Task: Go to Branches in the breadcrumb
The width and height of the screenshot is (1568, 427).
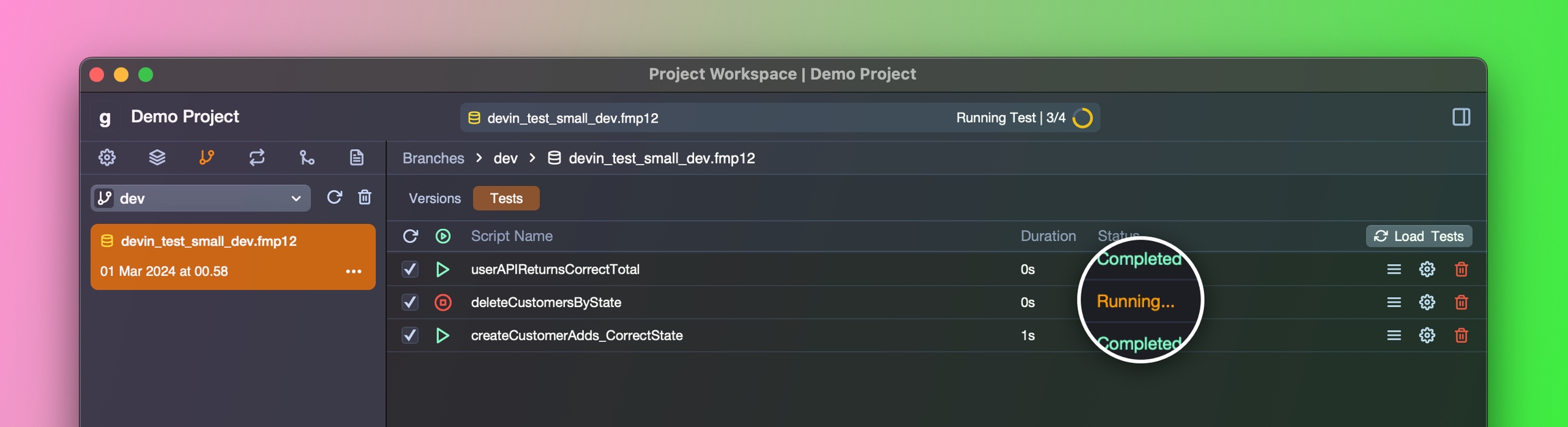Action: tap(433, 158)
